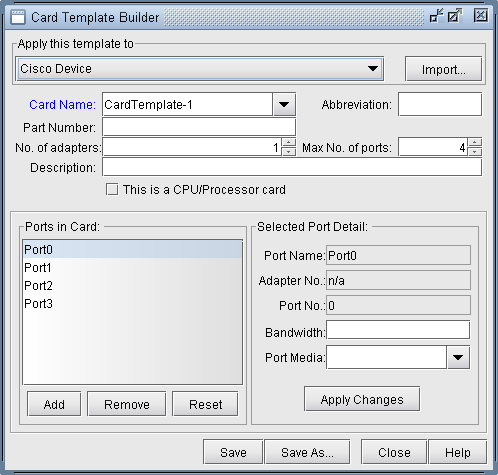Click the Part Number input field
498x475 pixels.
coord(199,127)
